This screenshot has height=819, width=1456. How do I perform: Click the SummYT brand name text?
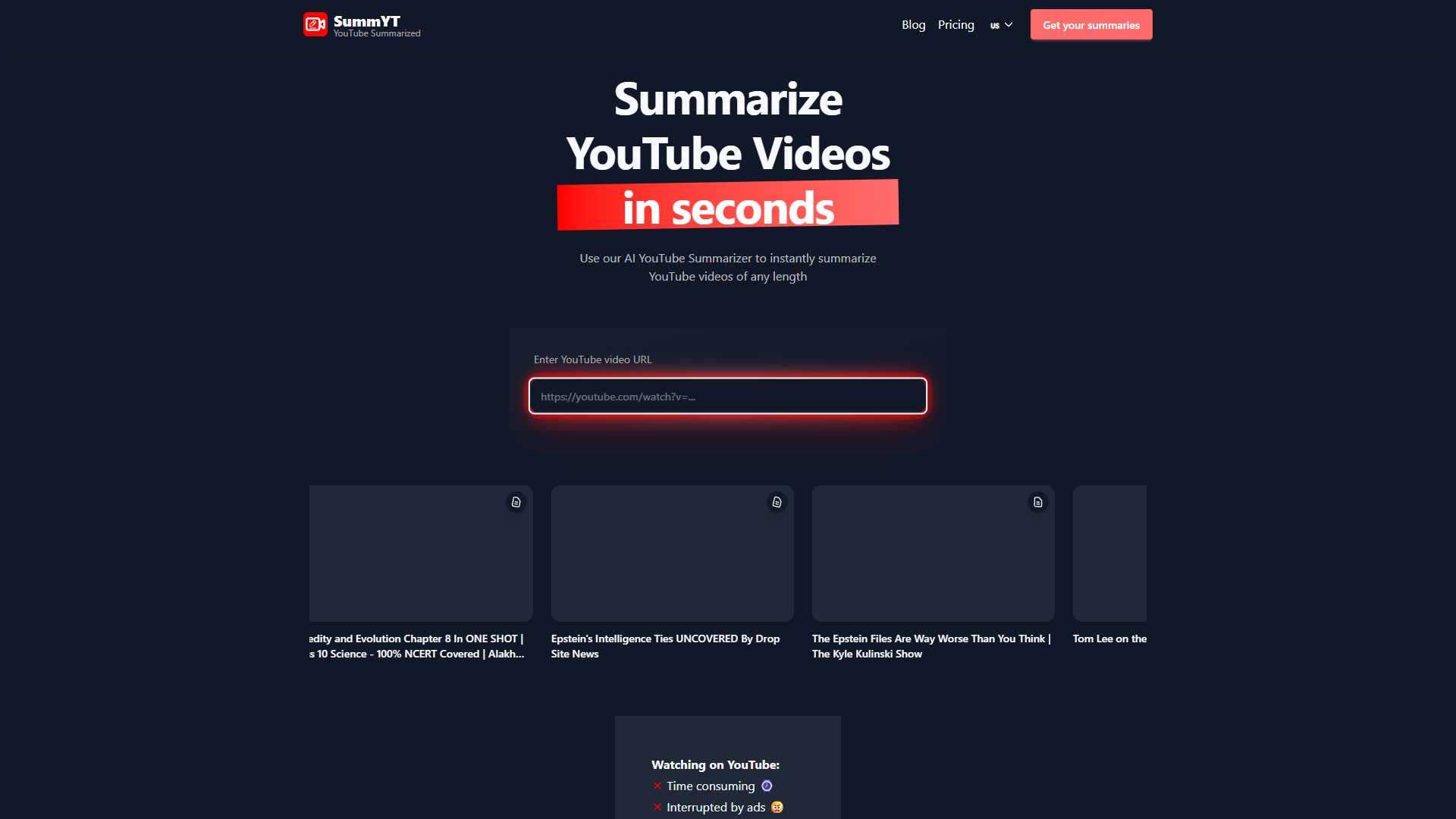pos(366,20)
